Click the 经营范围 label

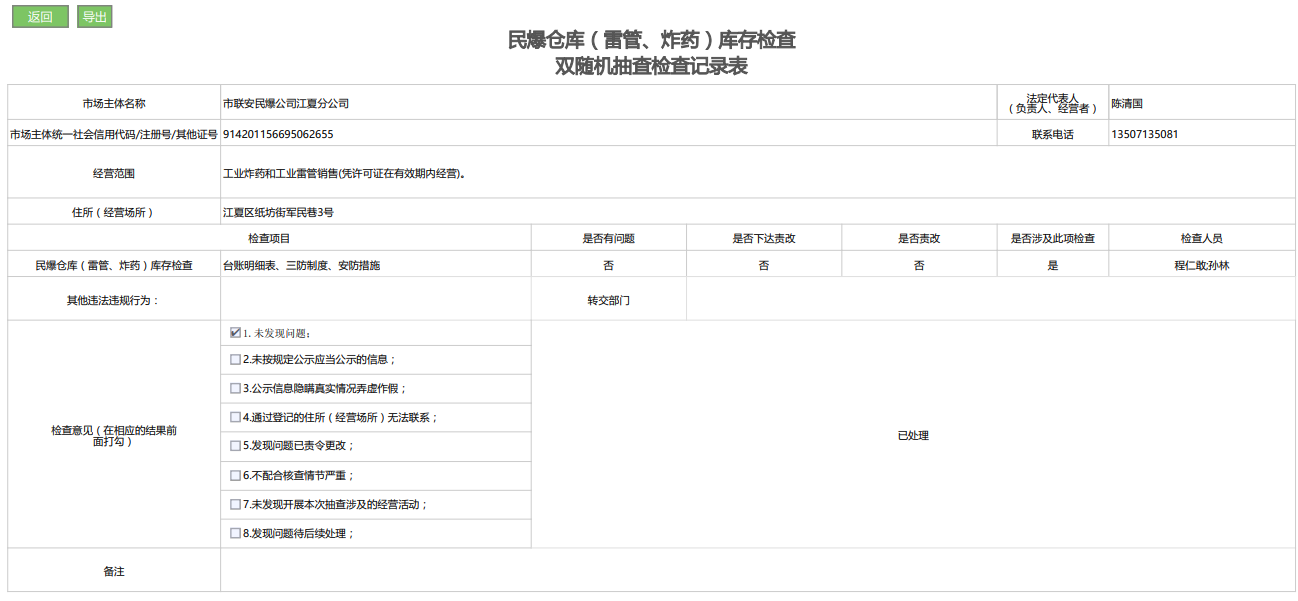(114, 174)
